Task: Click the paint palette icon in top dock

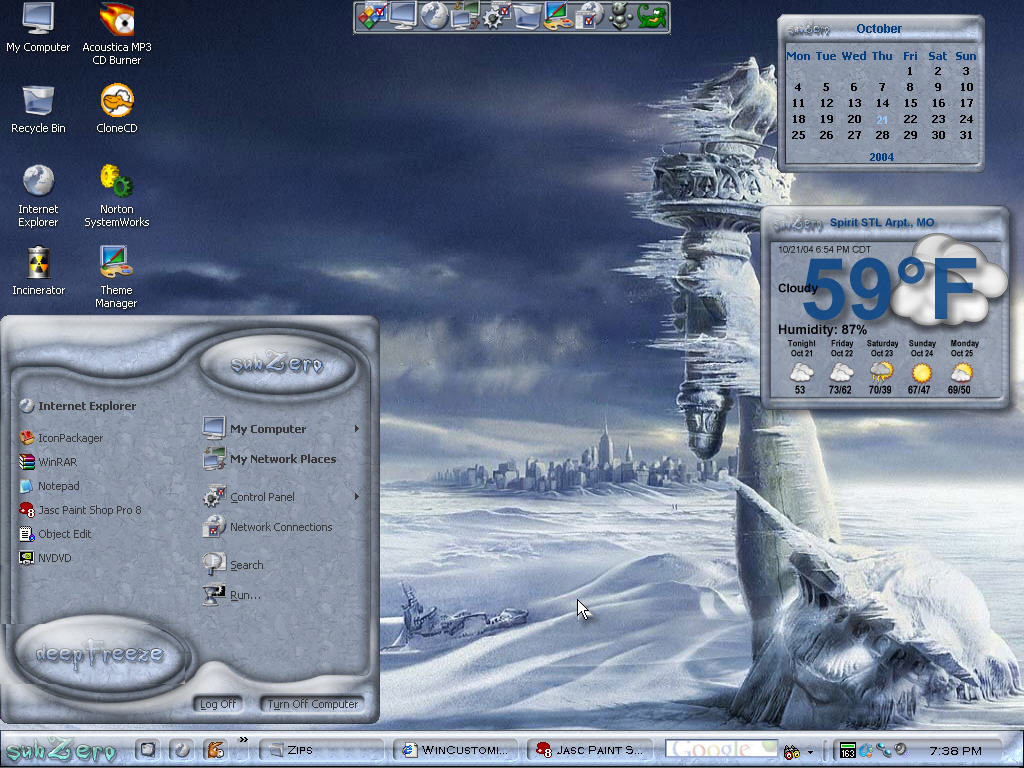Action: pyautogui.click(x=557, y=16)
